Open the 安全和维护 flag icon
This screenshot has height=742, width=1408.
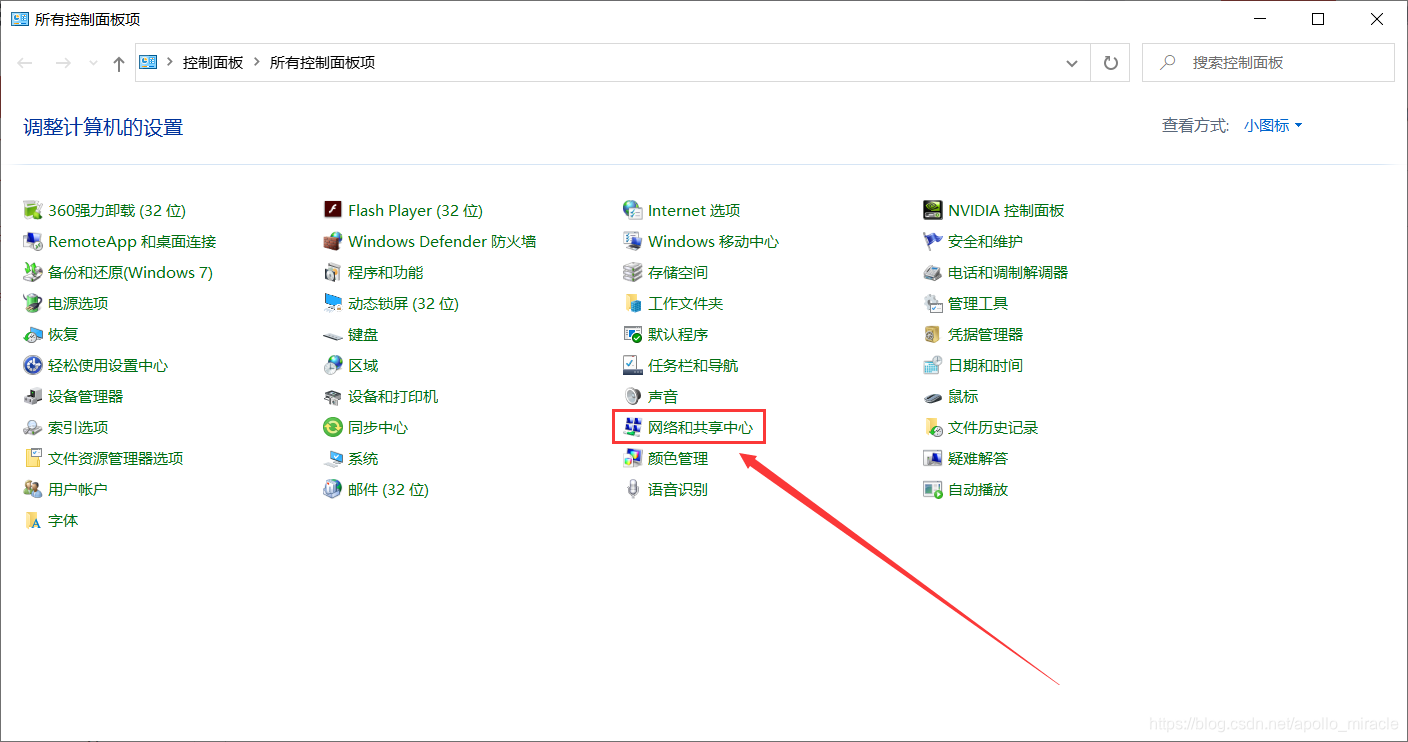(x=932, y=241)
